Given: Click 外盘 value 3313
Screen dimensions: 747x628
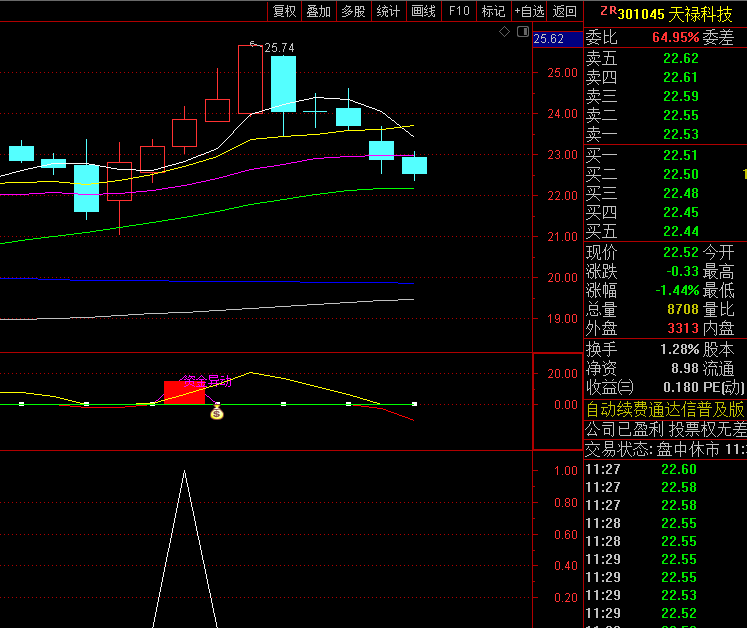Looking at the screenshot, I should 683,328.
